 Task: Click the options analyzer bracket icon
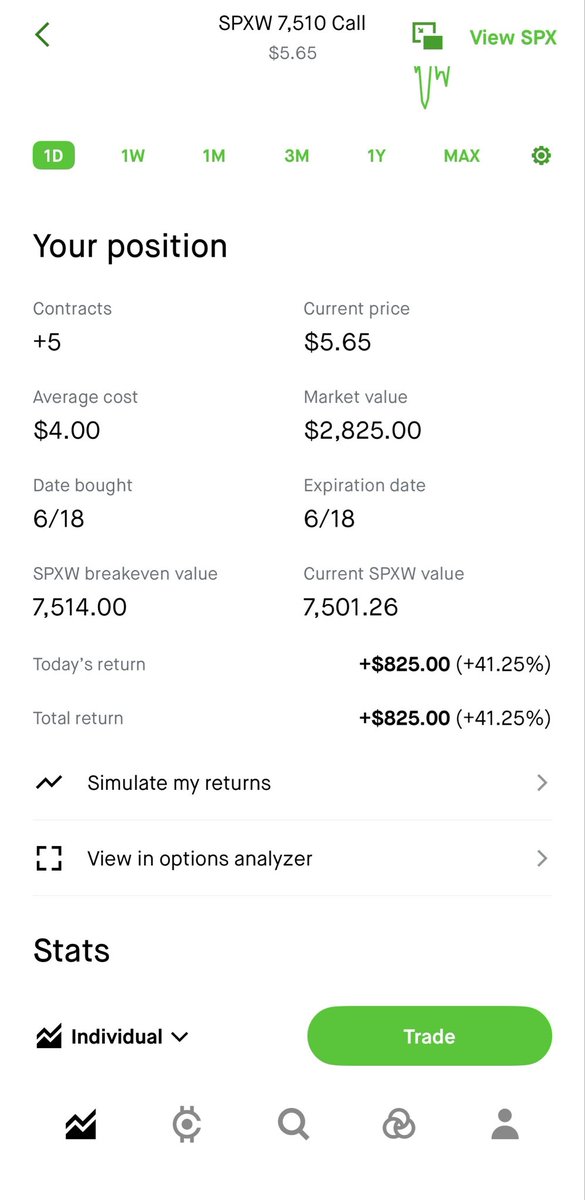tap(48, 858)
